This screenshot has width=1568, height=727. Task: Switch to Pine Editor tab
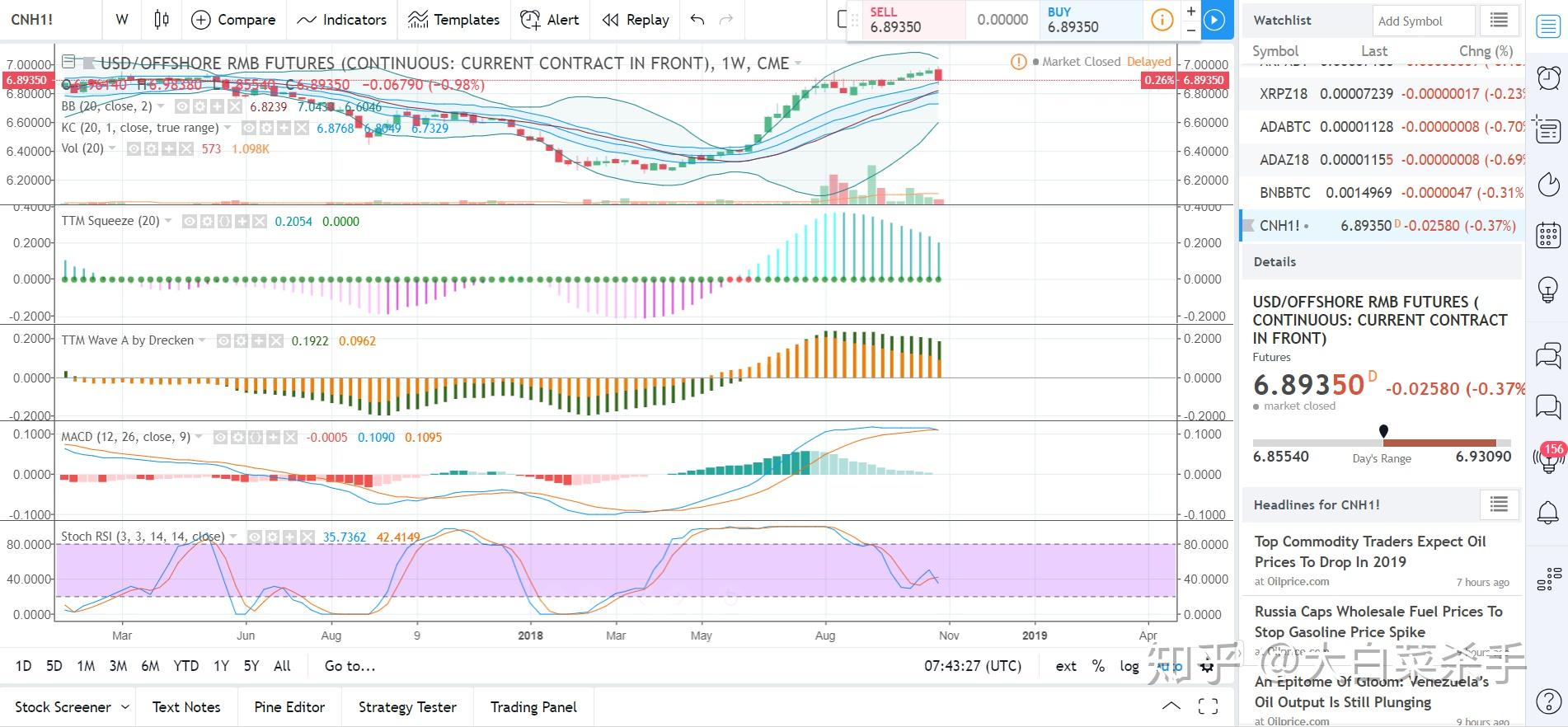click(x=289, y=706)
